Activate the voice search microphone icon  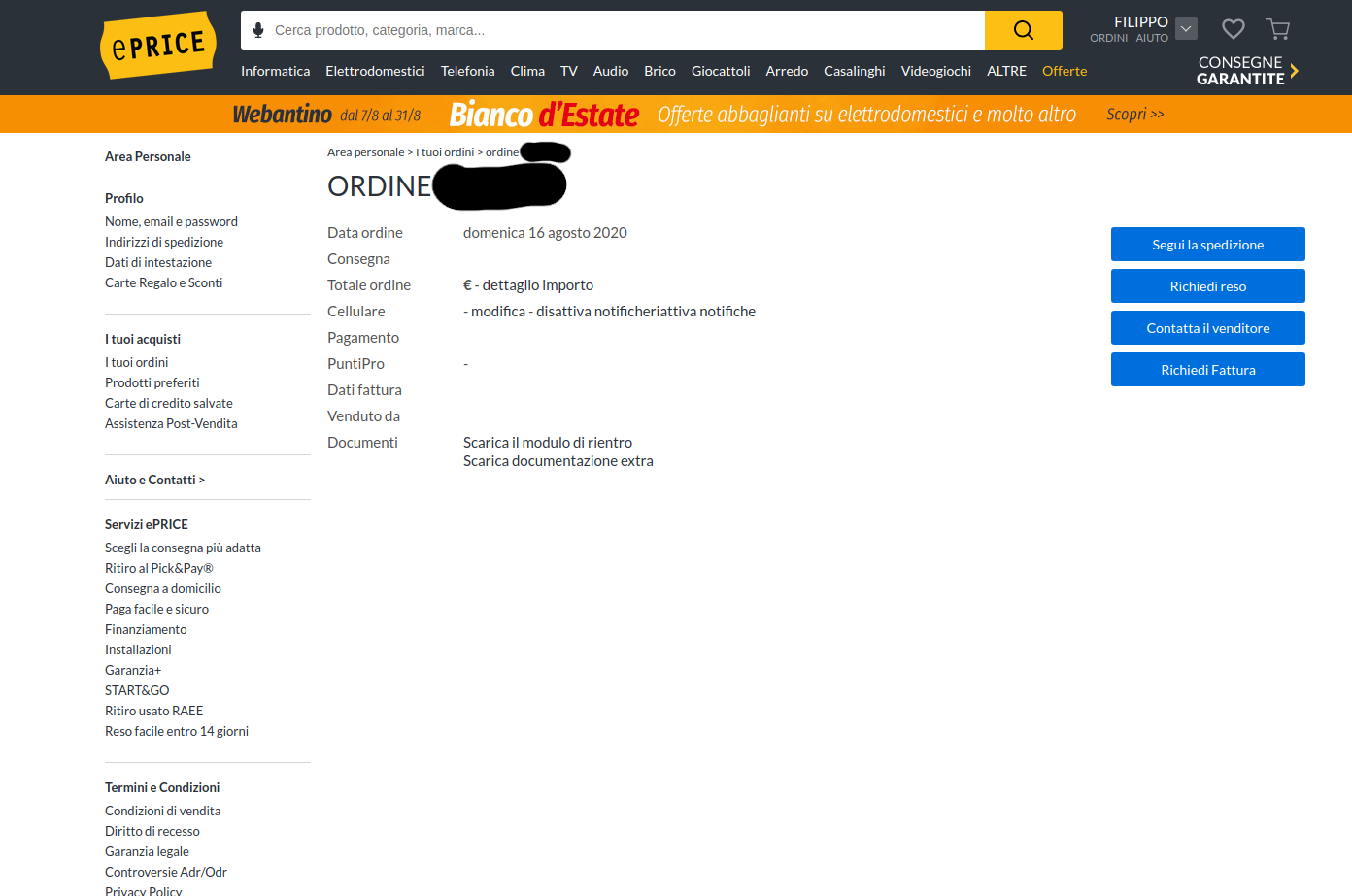(256, 30)
